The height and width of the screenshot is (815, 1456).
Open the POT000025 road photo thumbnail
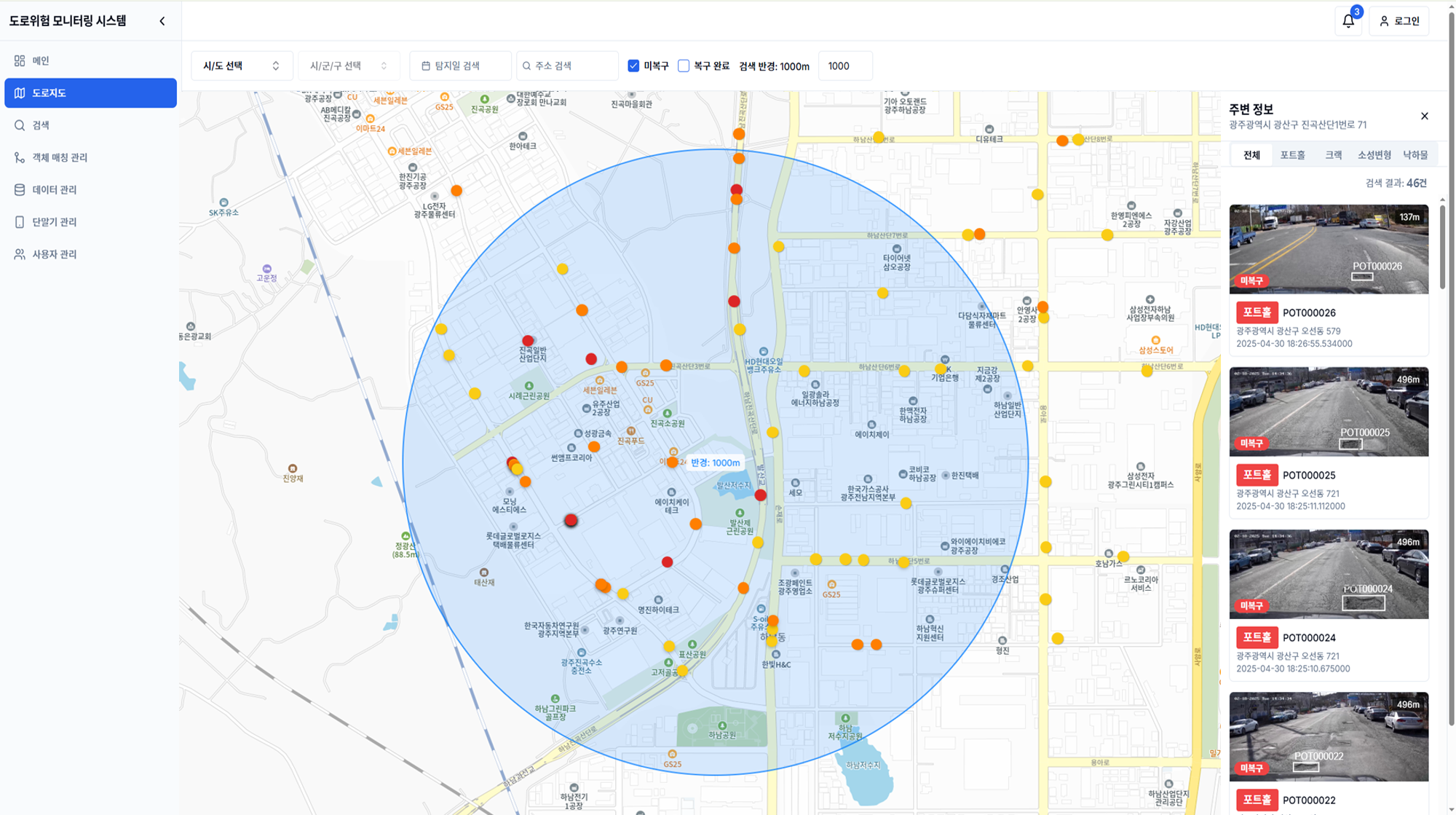[x=1329, y=412]
